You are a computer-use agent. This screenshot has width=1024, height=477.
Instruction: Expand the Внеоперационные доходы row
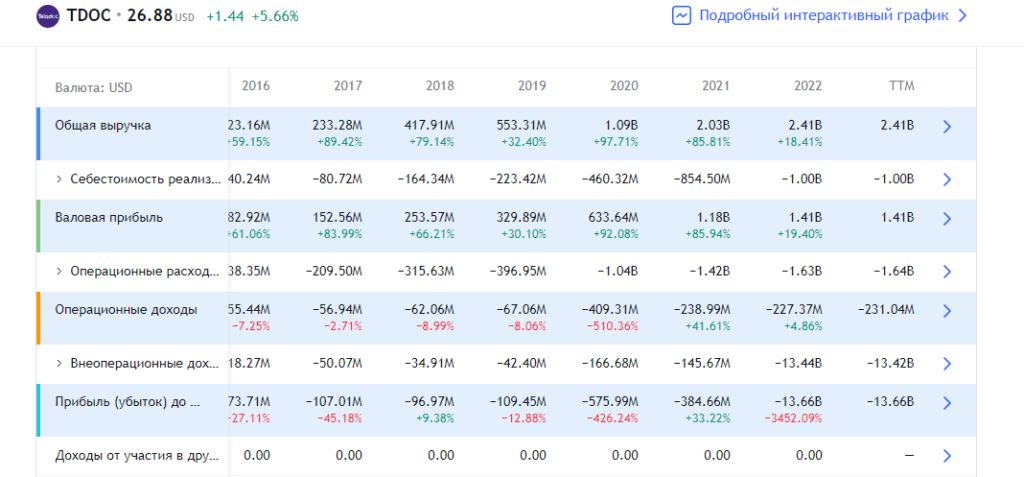coord(59,364)
